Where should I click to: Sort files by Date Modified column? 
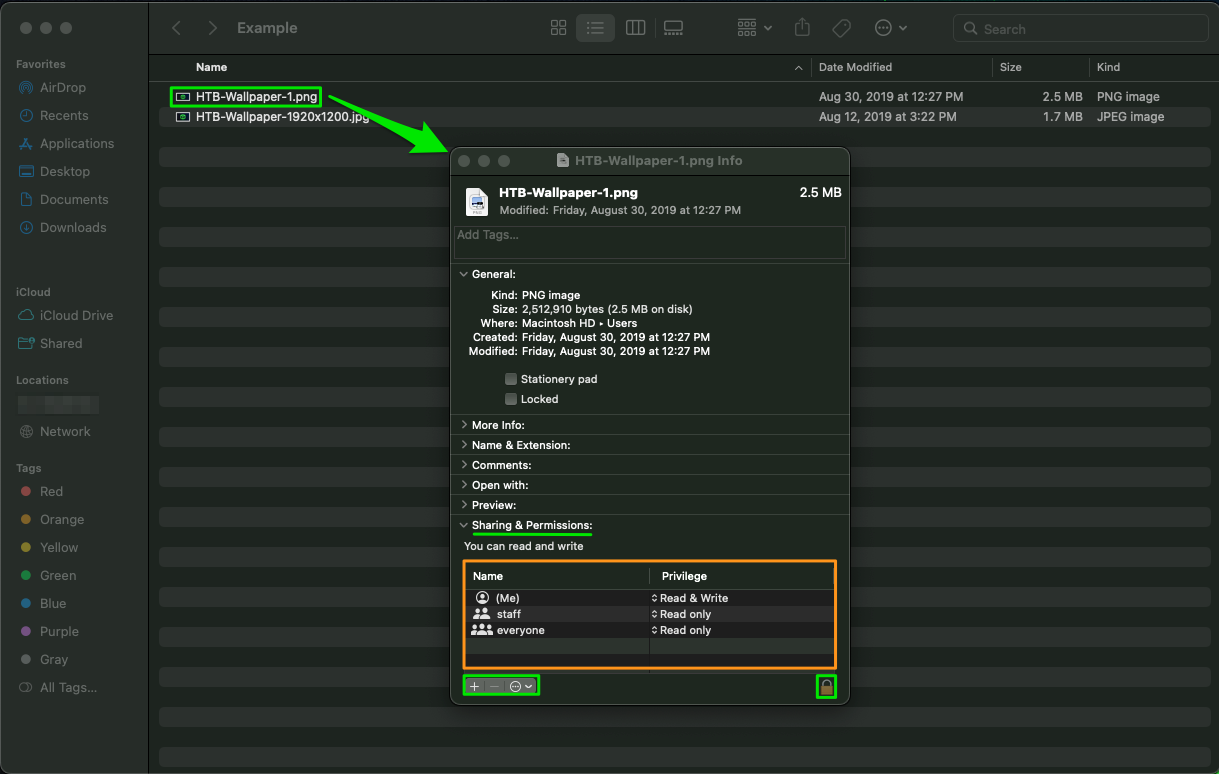coord(855,67)
